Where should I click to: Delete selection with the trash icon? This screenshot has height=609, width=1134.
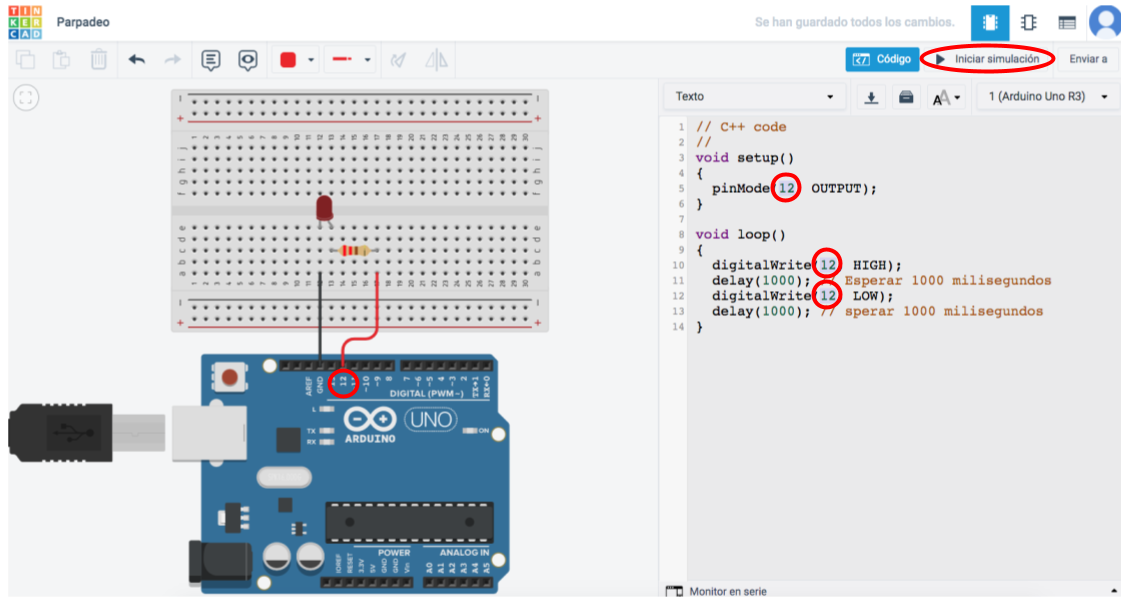pos(99,60)
